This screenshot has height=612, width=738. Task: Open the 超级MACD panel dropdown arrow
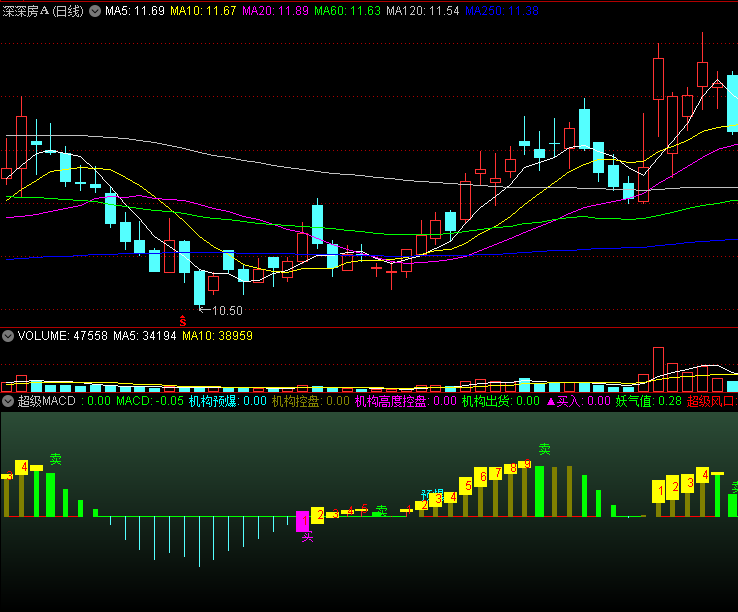8,401
